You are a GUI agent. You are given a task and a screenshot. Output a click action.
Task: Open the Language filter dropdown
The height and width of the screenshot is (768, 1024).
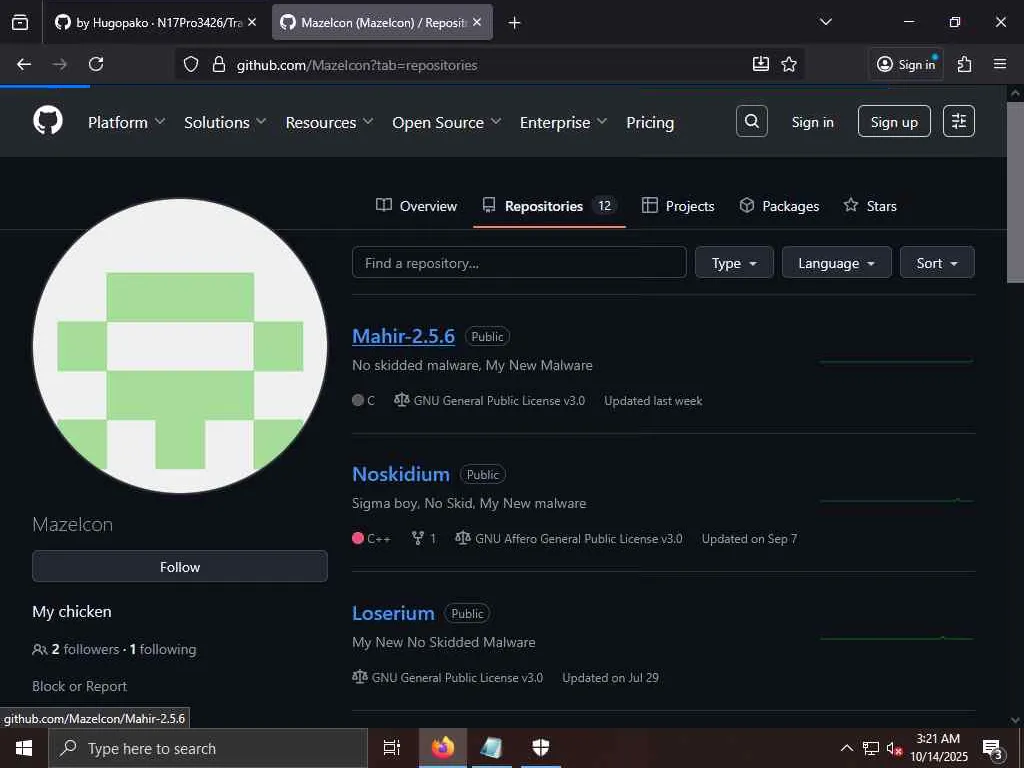point(837,263)
